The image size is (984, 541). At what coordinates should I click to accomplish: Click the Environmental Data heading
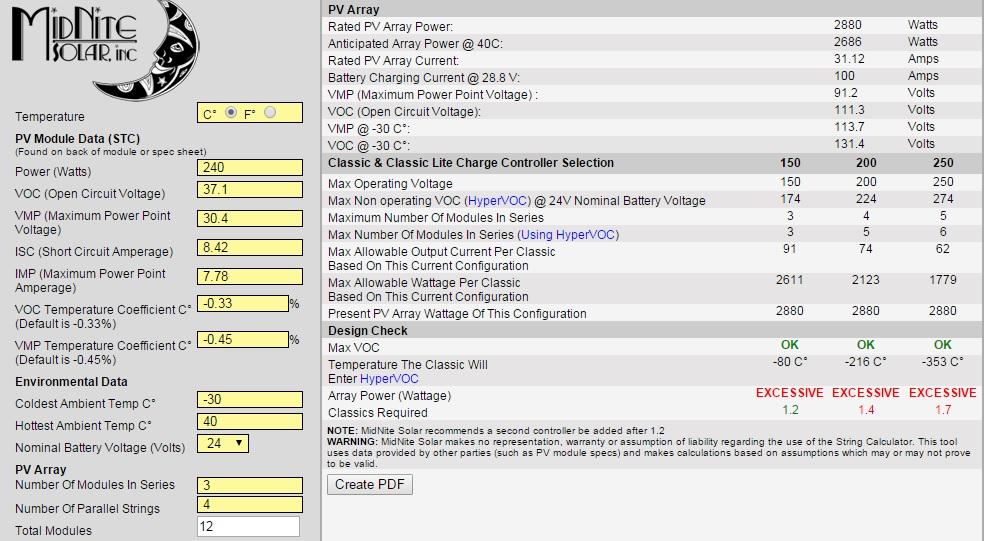pos(71,382)
